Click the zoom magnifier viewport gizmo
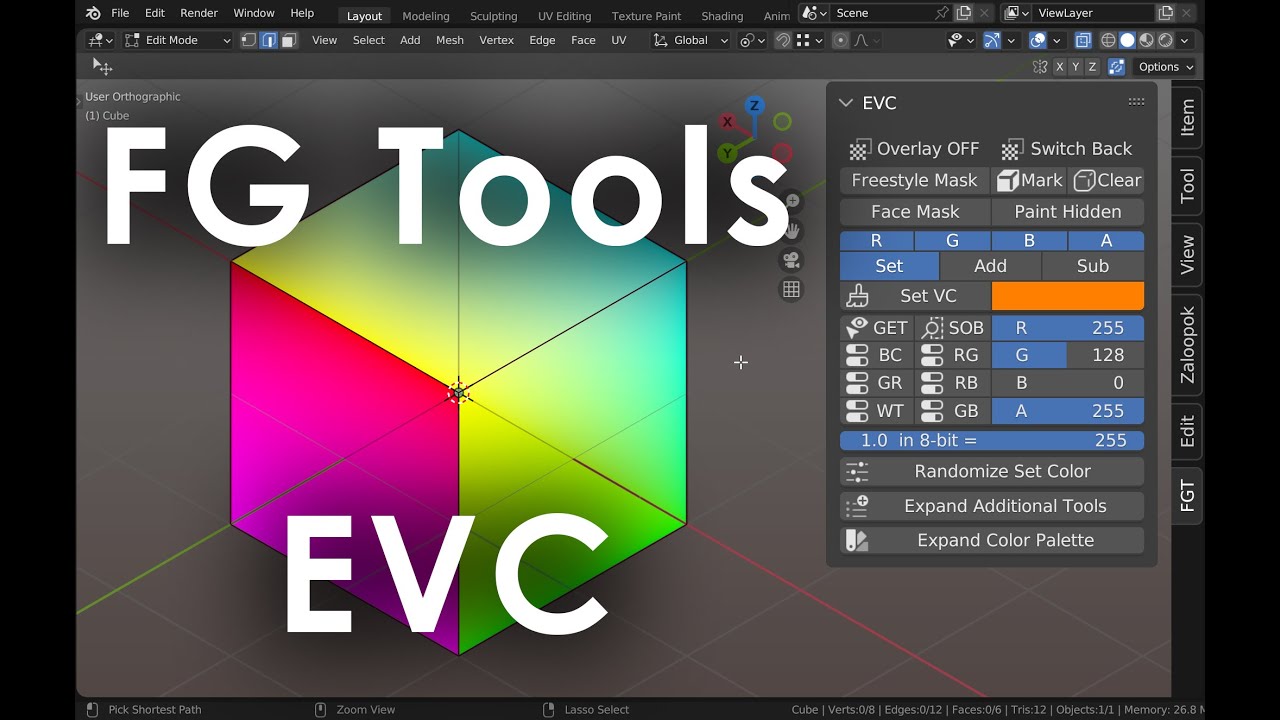This screenshot has width=1280, height=720. click(792, 201)
